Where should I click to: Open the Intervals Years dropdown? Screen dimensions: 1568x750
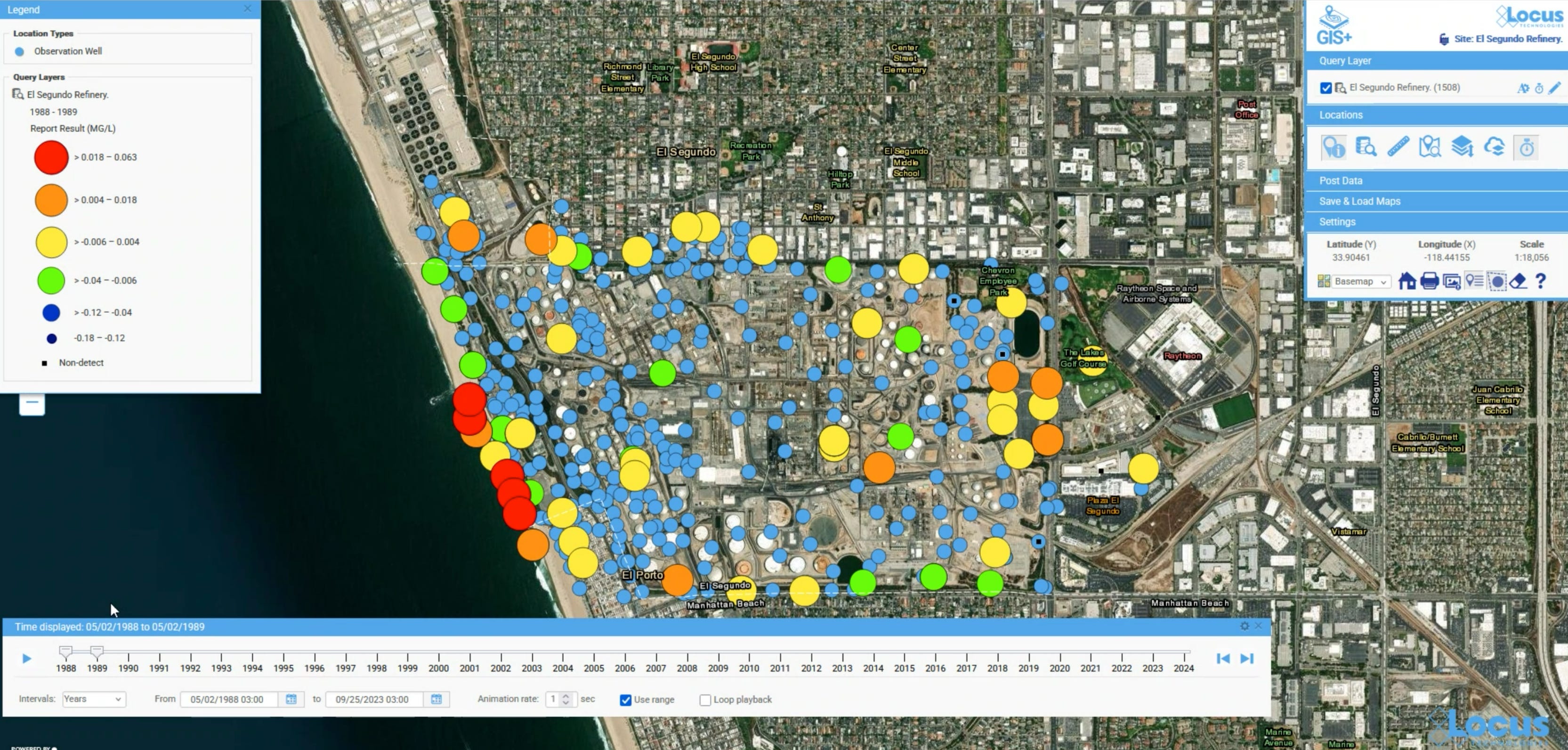pos(94,700)
